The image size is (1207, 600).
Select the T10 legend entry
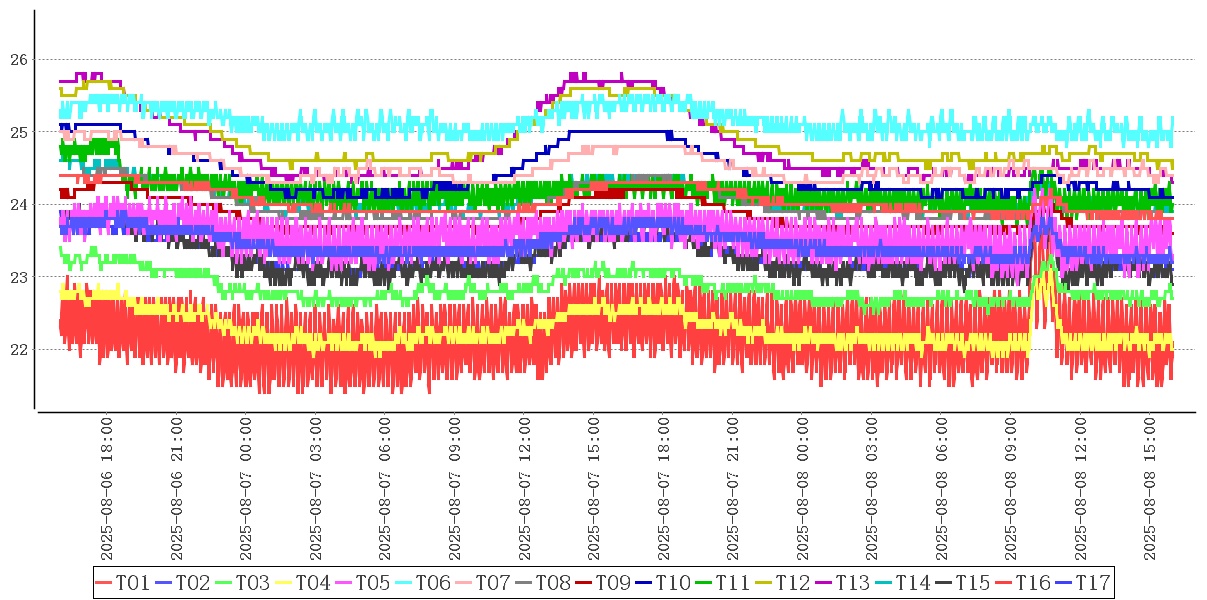pos(672,583)
